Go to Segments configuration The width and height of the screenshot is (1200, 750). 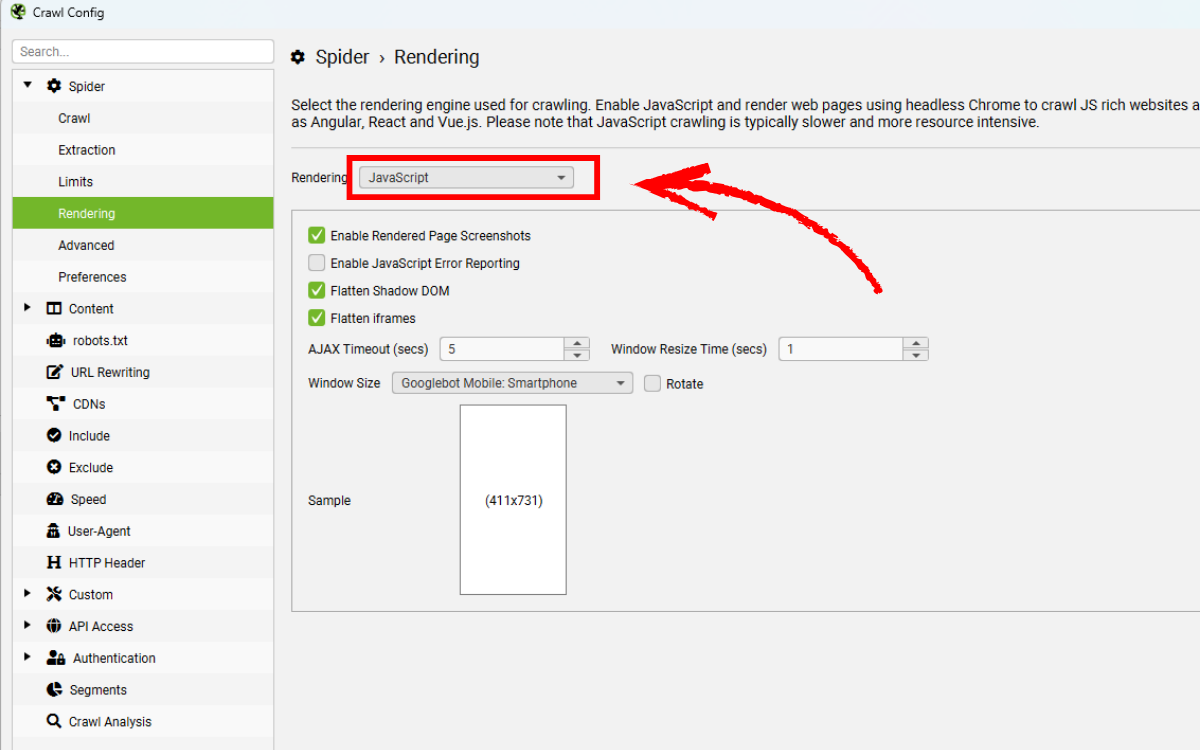98,690
